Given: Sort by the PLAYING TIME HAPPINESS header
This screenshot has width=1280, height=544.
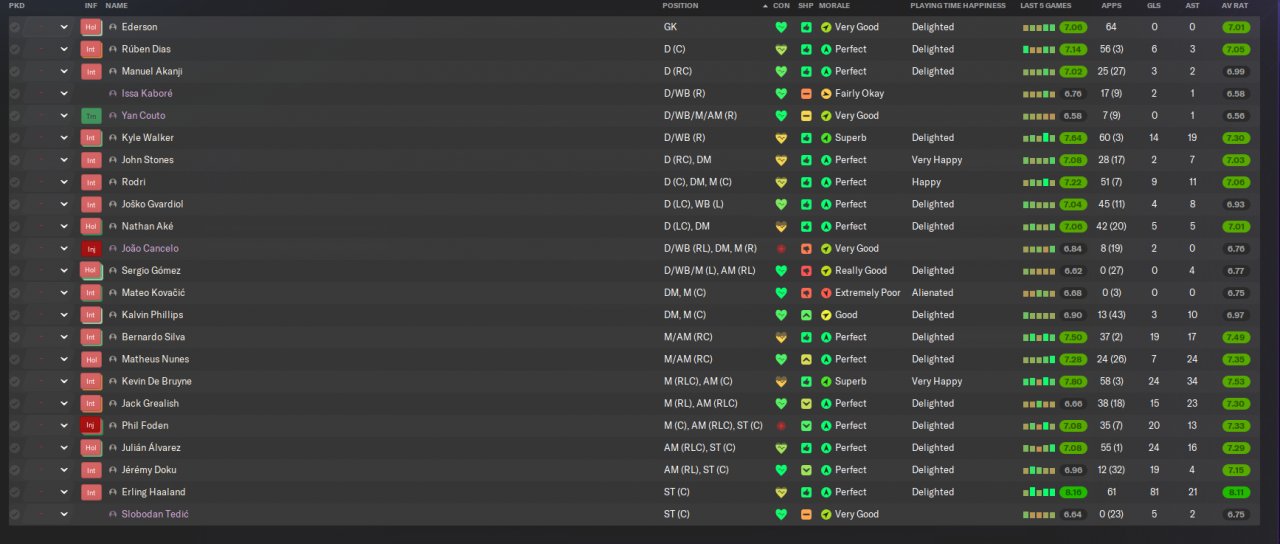Looking at the screenshot, I should 958,6.
